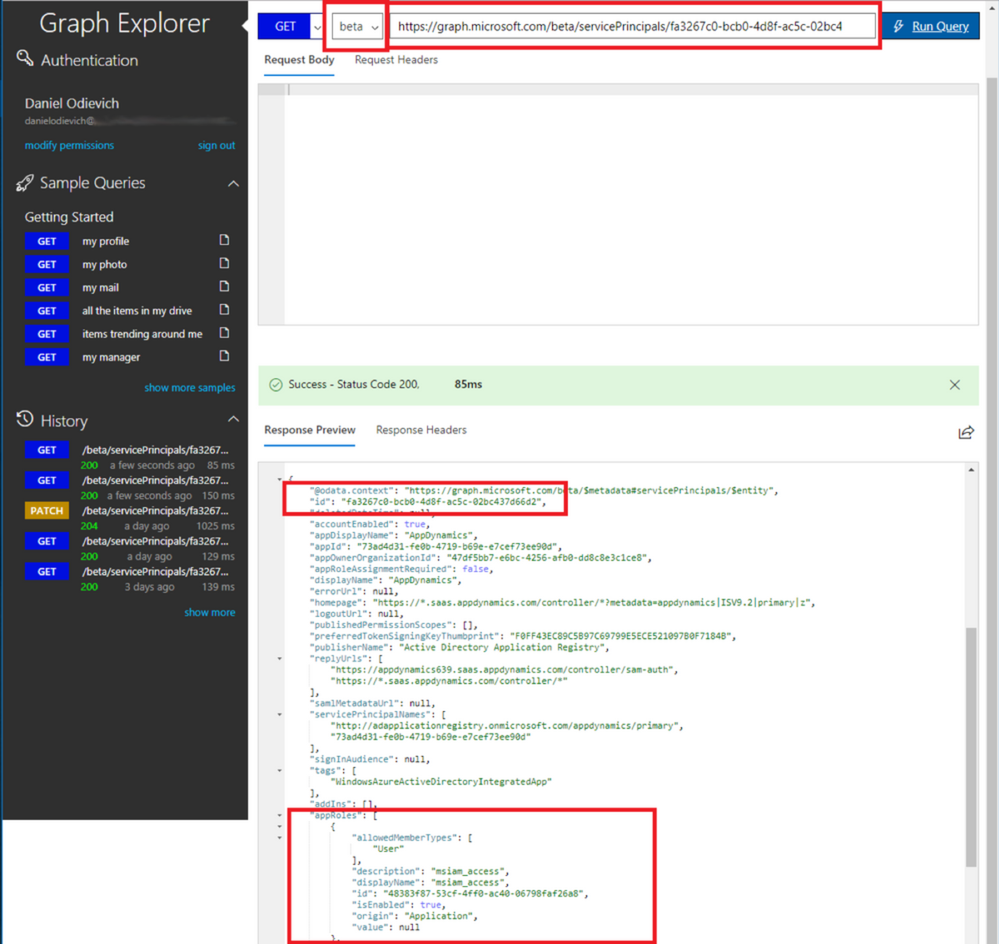Click the success checkmark icon
999x944 pixels.
click(275, 385)
